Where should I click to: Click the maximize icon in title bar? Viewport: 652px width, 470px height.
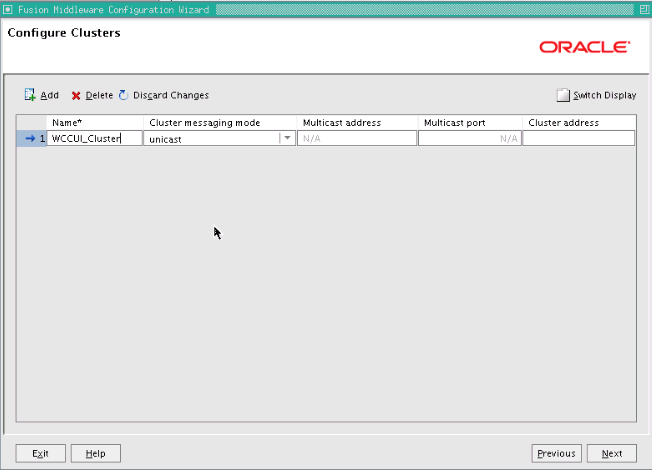(x=644, y=10)
